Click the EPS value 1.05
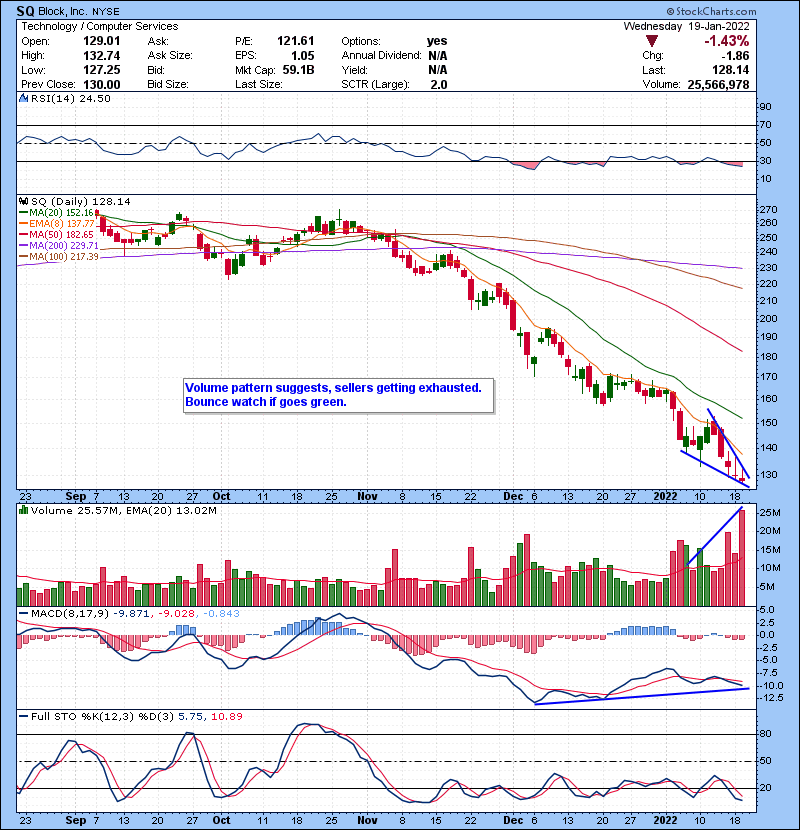Screen dimensions: 800x830 302,56
